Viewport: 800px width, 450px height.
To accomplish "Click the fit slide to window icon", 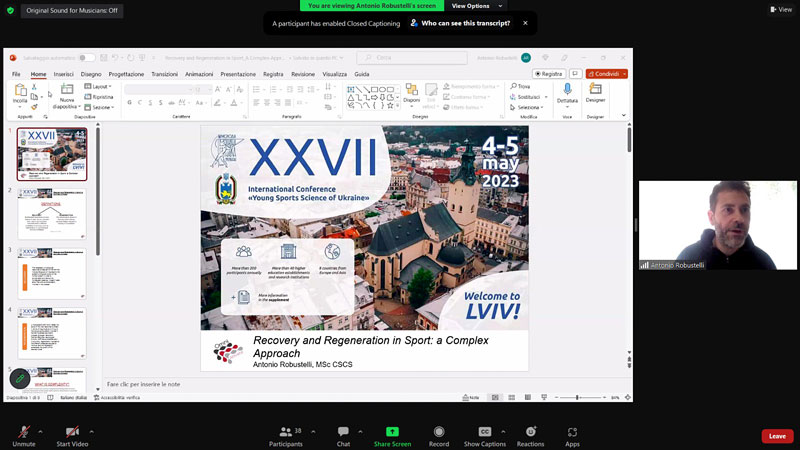I will (628, 397).
